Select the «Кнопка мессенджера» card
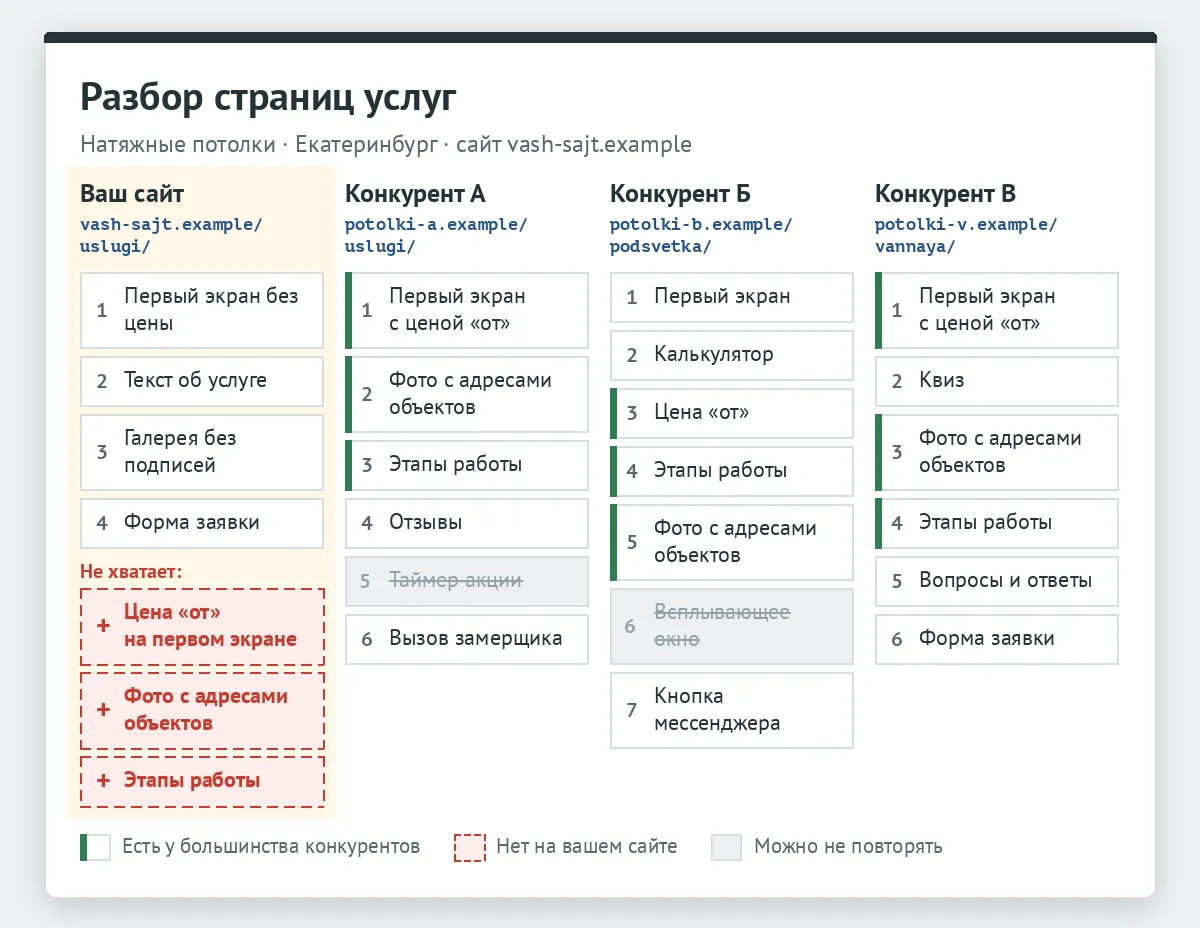 (x=732, y=710)
